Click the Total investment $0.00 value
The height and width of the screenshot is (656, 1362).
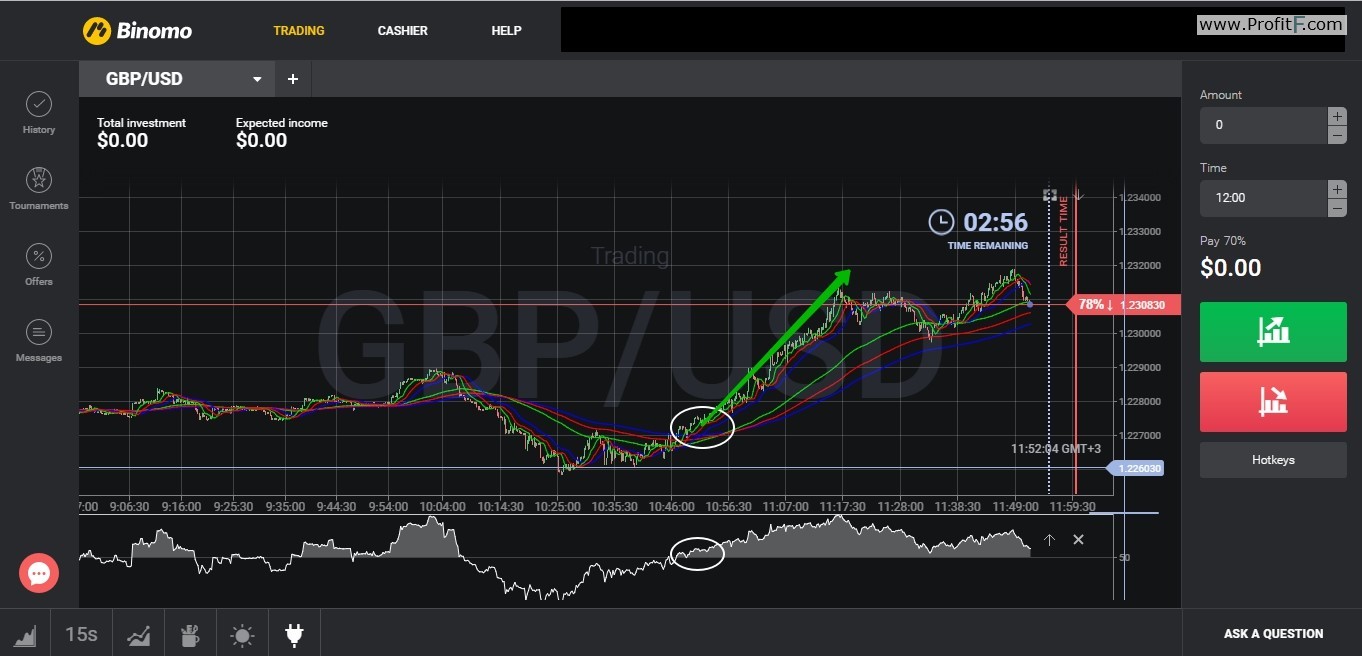pyautogui.click(x=123, y=141)
